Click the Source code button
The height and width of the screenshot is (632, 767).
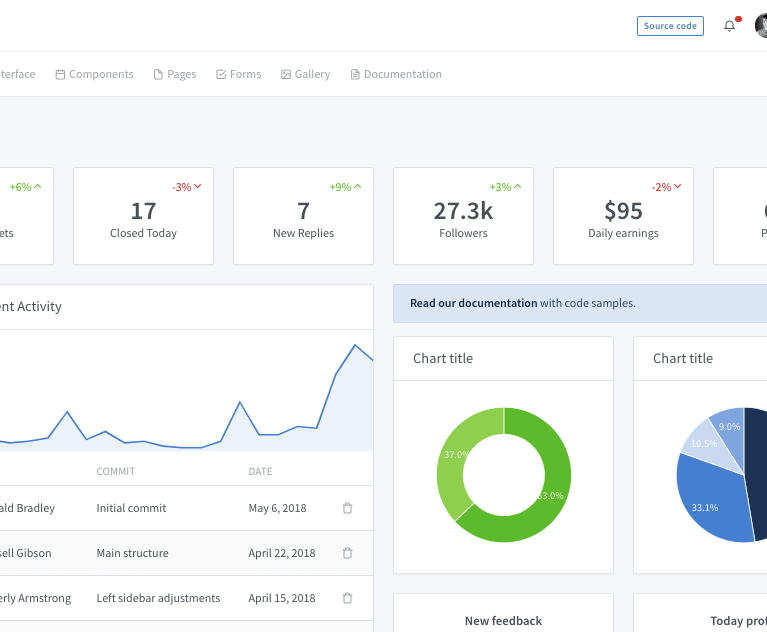(x=670, y=26)
